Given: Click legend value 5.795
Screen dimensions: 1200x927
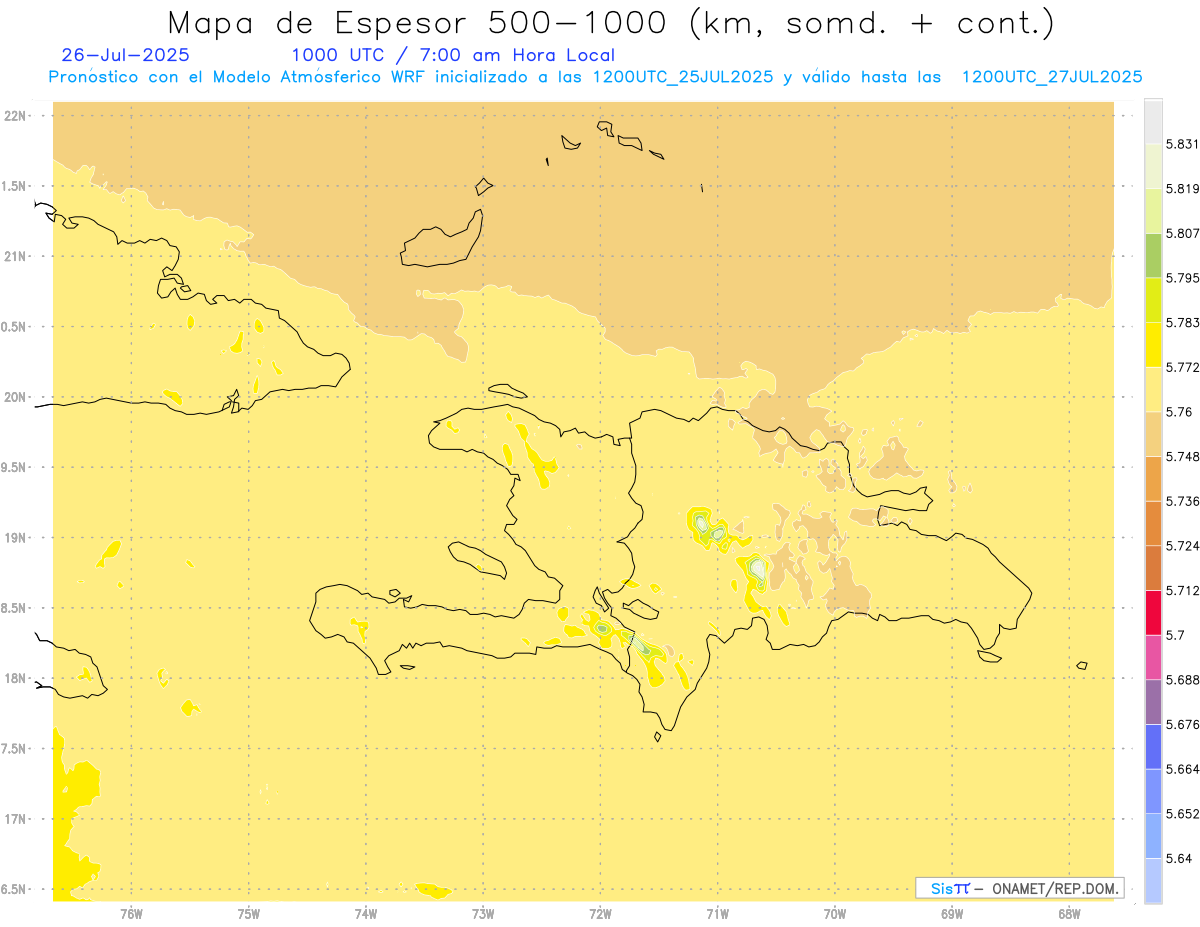Looking at the screenshot, I should coord(1183,278).
